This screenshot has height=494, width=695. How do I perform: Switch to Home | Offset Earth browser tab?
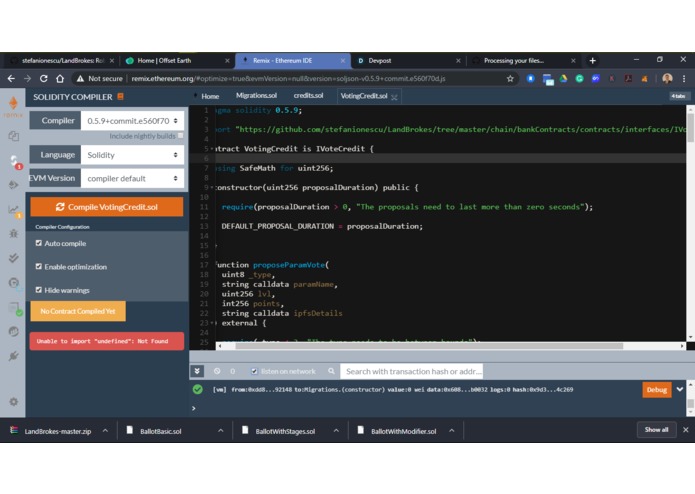(176, 61)
